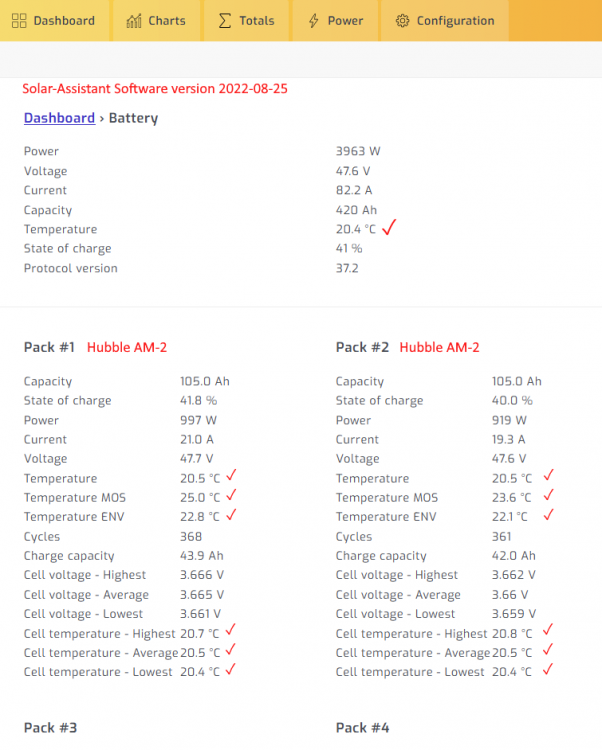
Task: Open the Totals tab
Action: pos(246,21)
